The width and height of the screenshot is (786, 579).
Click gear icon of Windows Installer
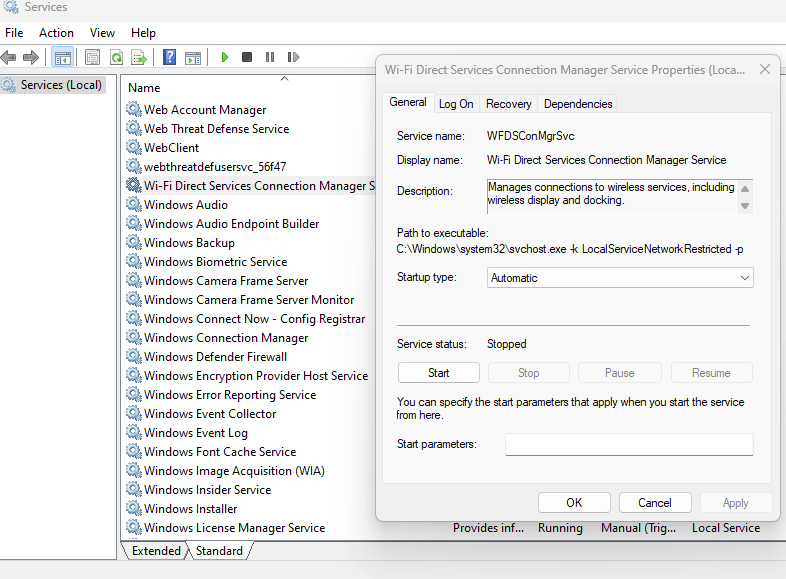[x=133, y=508]
